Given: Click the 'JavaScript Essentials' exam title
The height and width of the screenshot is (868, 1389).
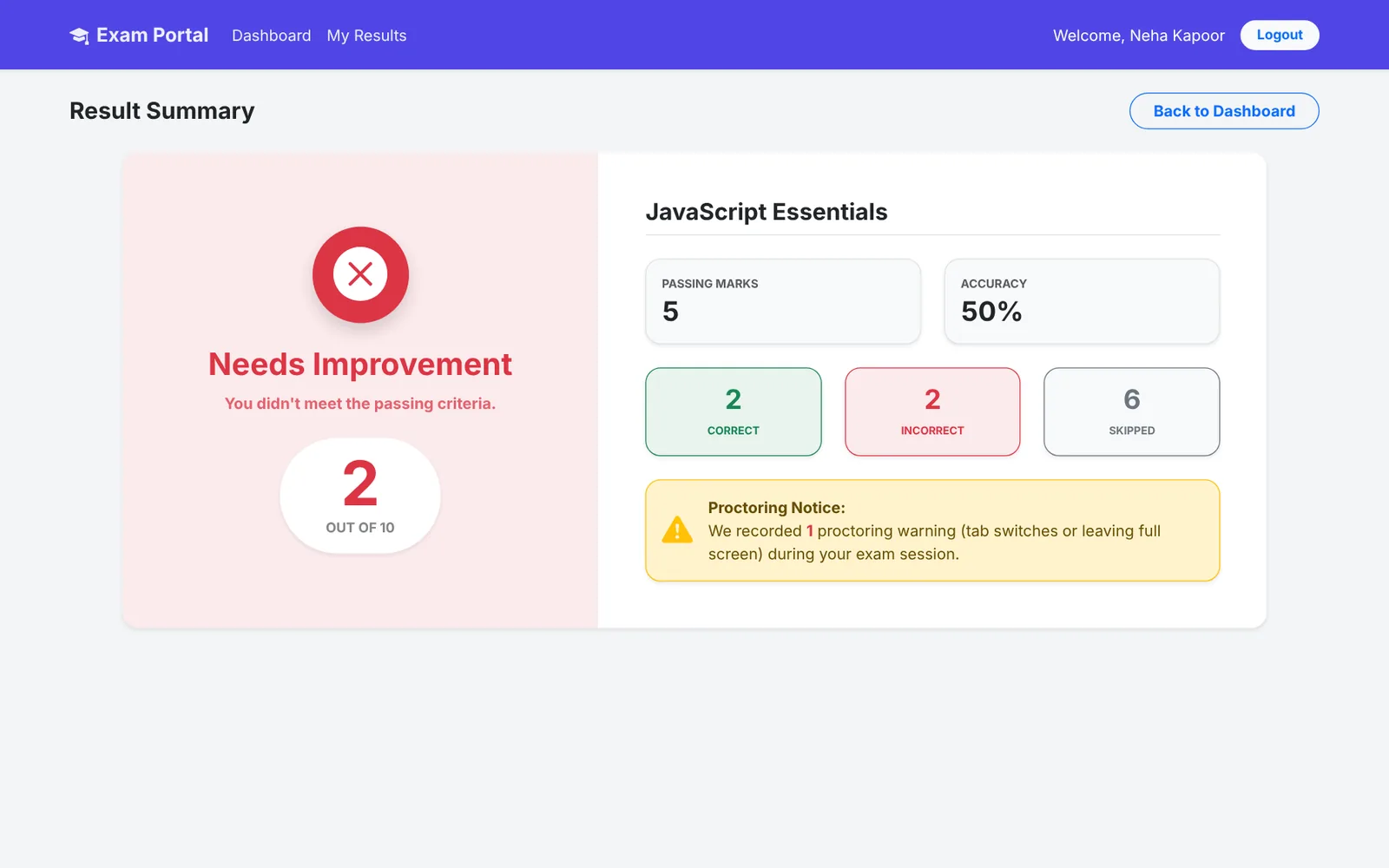Looking at the screenshot, I should point(767,212).
